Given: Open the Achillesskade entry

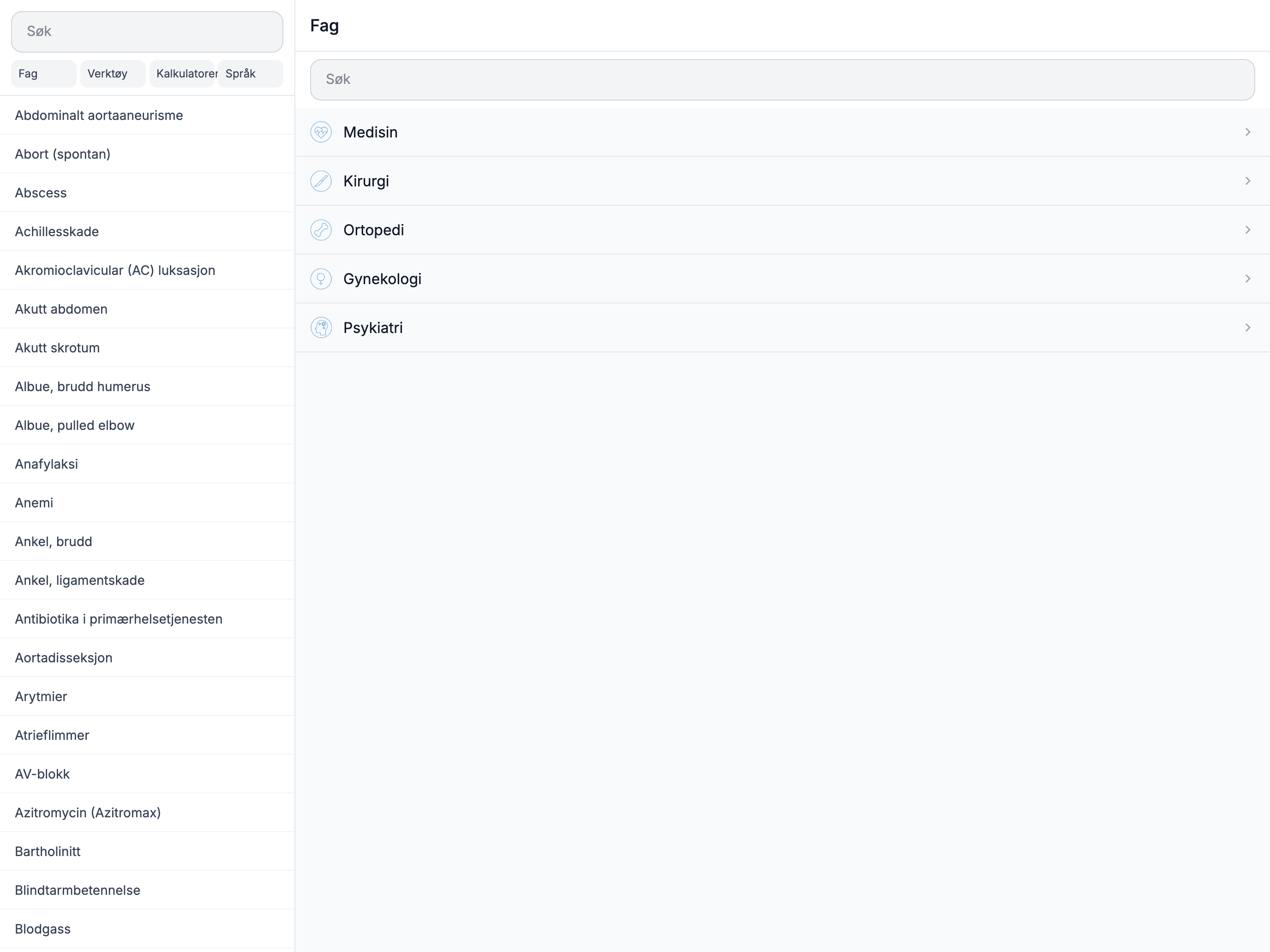Looking at the screenshot, I should point(147,231).
